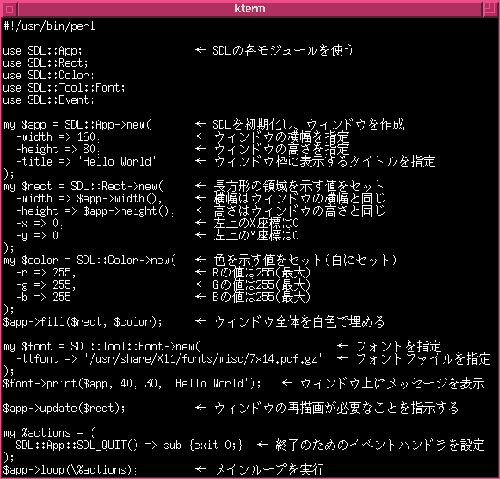500x479 pixels.
Task: Click the 'my $color = SDL::Color->new(' text
Action: [90, 260]
